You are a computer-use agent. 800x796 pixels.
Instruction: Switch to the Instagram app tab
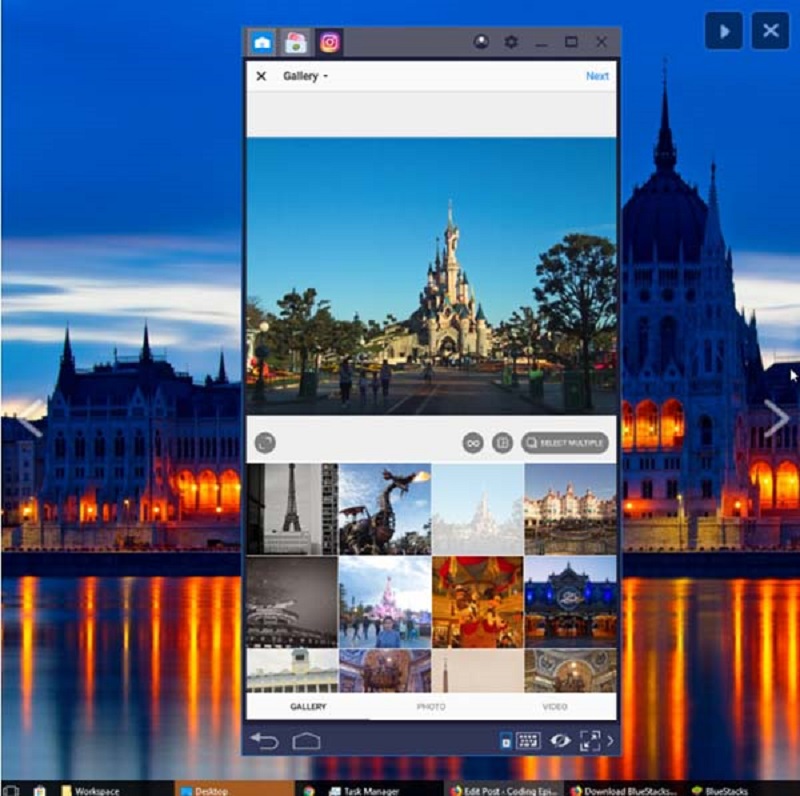pyautogui.click(x=329, y=42)
